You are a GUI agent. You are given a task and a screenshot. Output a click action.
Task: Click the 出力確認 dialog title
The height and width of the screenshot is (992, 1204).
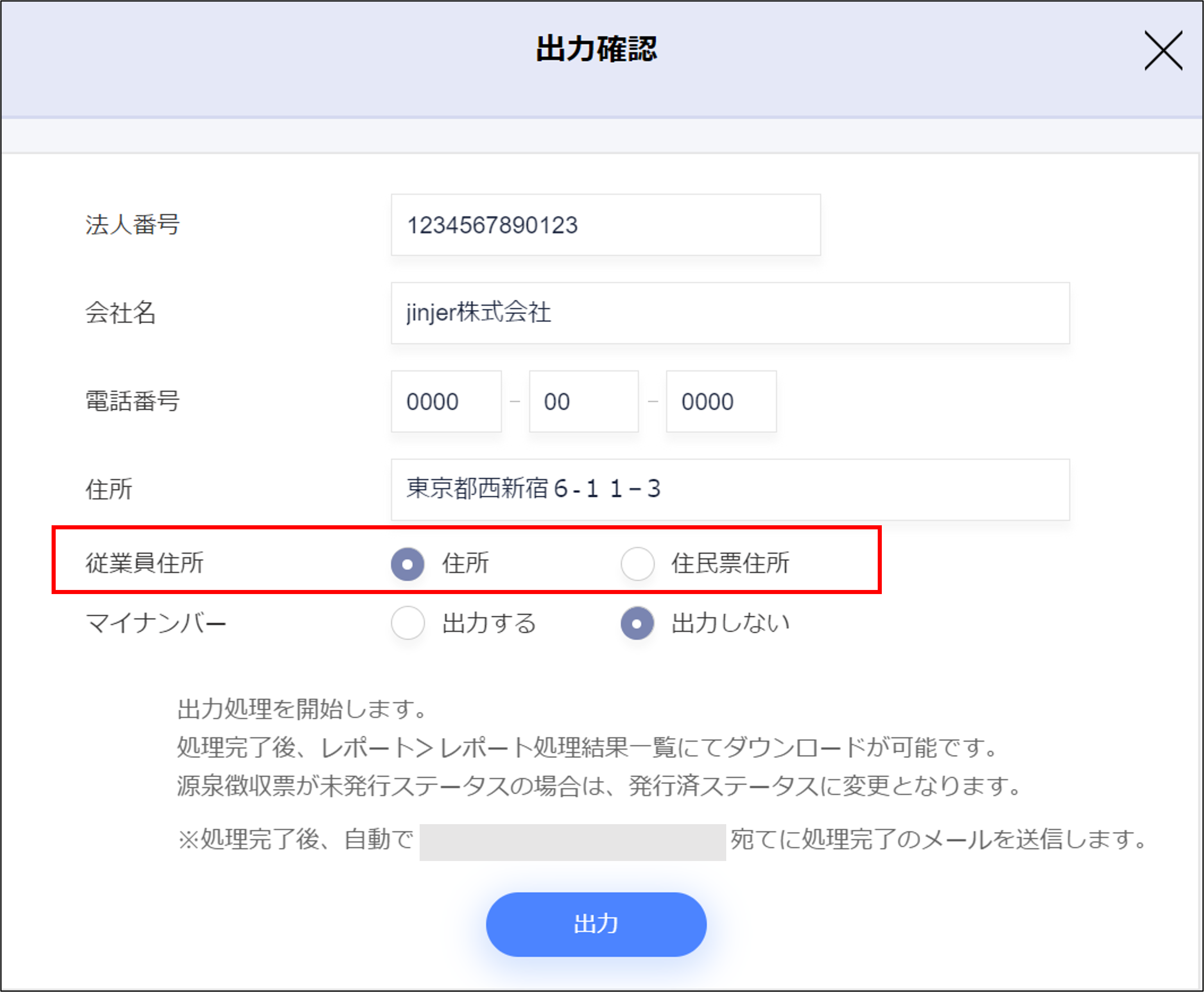click(x=596, y=49)
